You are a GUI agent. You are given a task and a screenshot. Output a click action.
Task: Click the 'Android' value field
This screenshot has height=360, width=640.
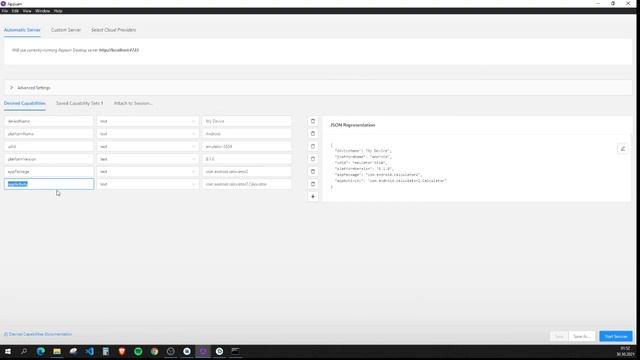coord(247,134)
